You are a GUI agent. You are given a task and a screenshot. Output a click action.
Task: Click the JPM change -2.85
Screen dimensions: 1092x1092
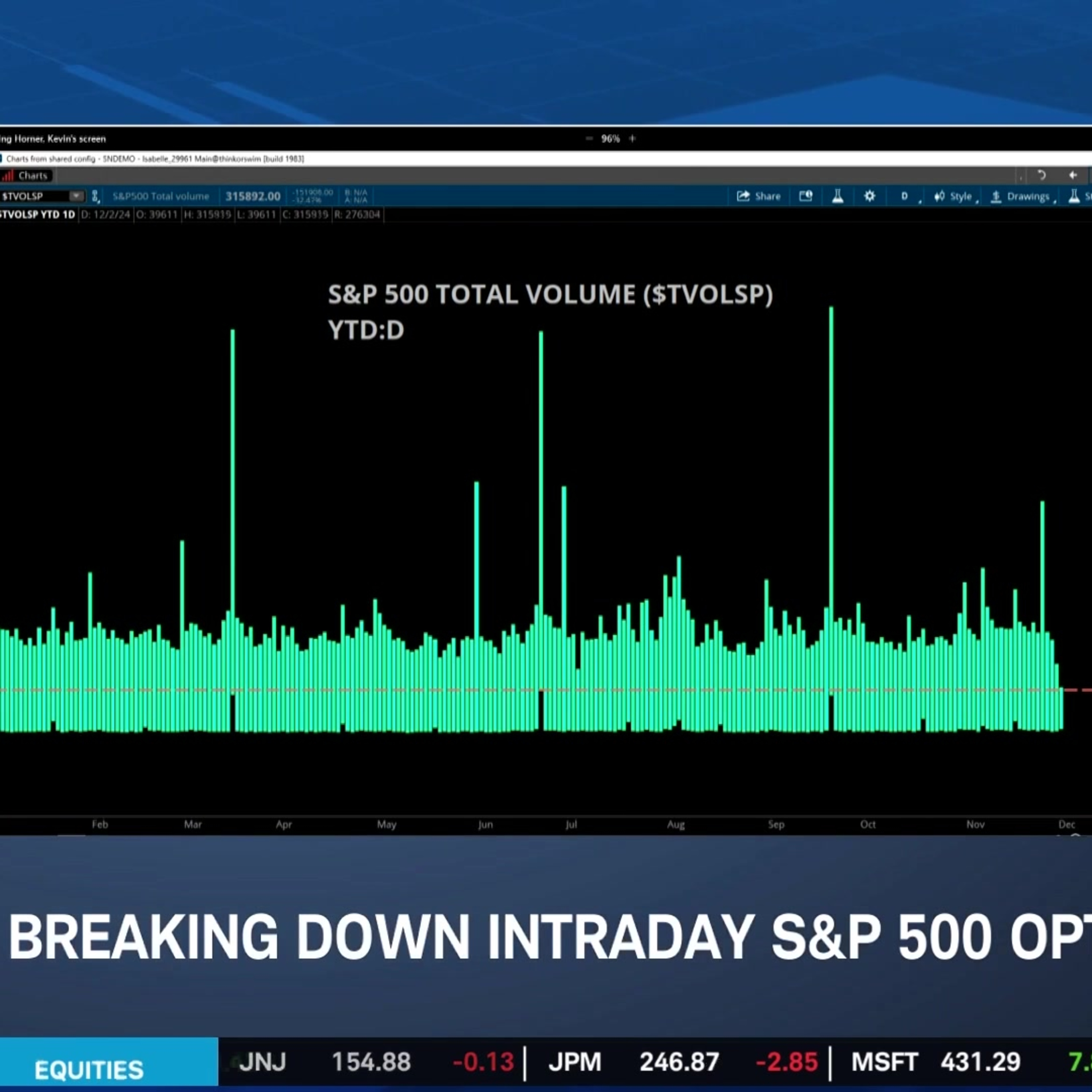click(x=787, y=1063)
